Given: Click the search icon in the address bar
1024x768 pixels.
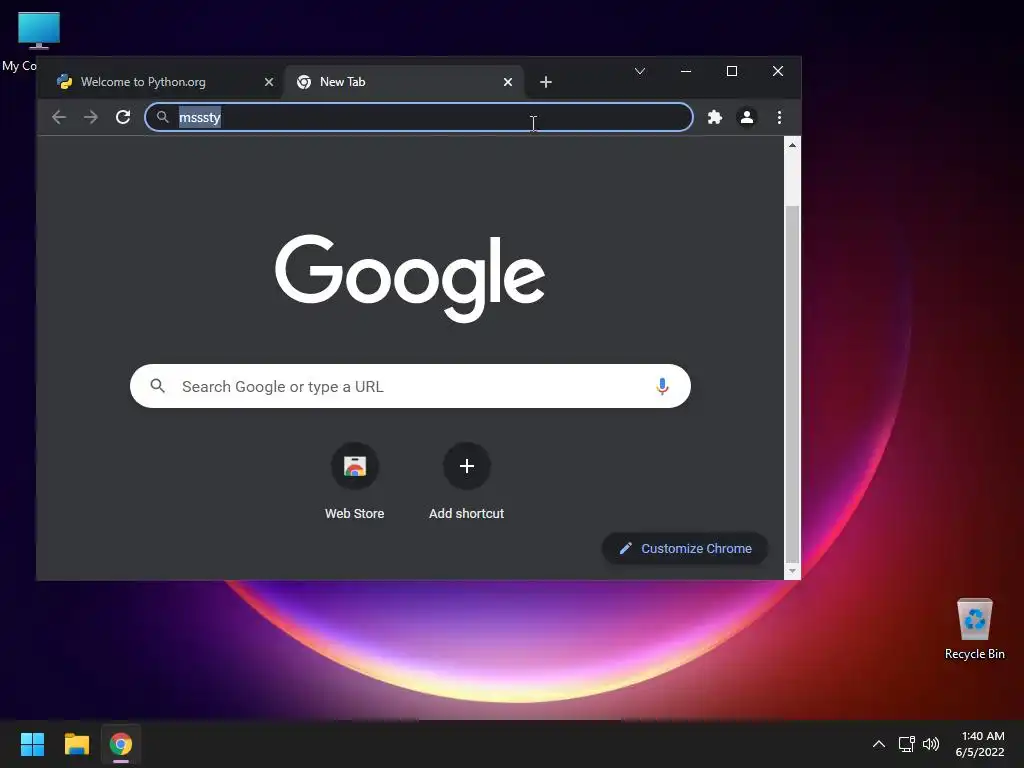Looking at the screenshot, I should (x=163, y=117).
